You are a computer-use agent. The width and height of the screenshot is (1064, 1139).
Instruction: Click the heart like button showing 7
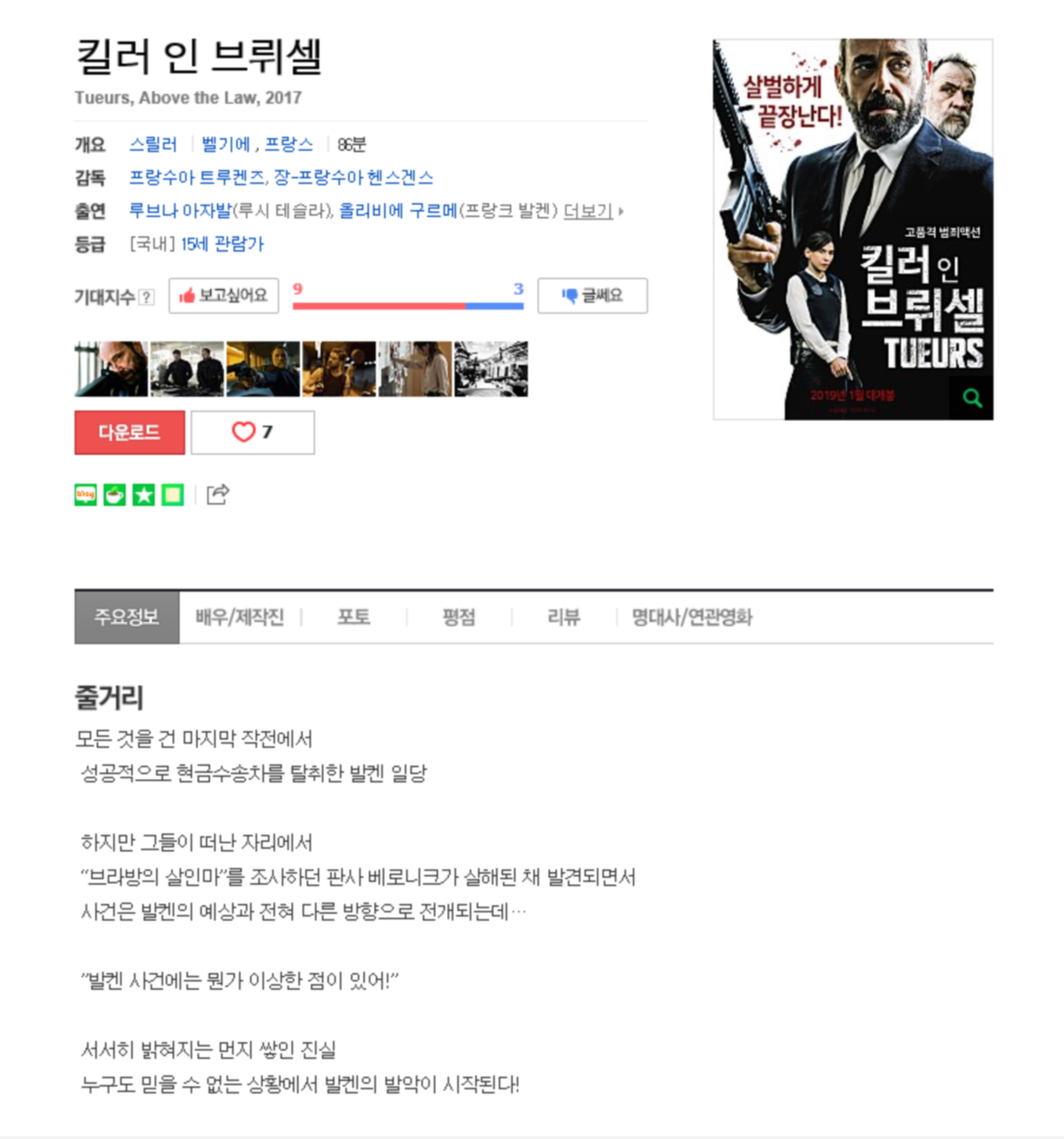(252, 432)
